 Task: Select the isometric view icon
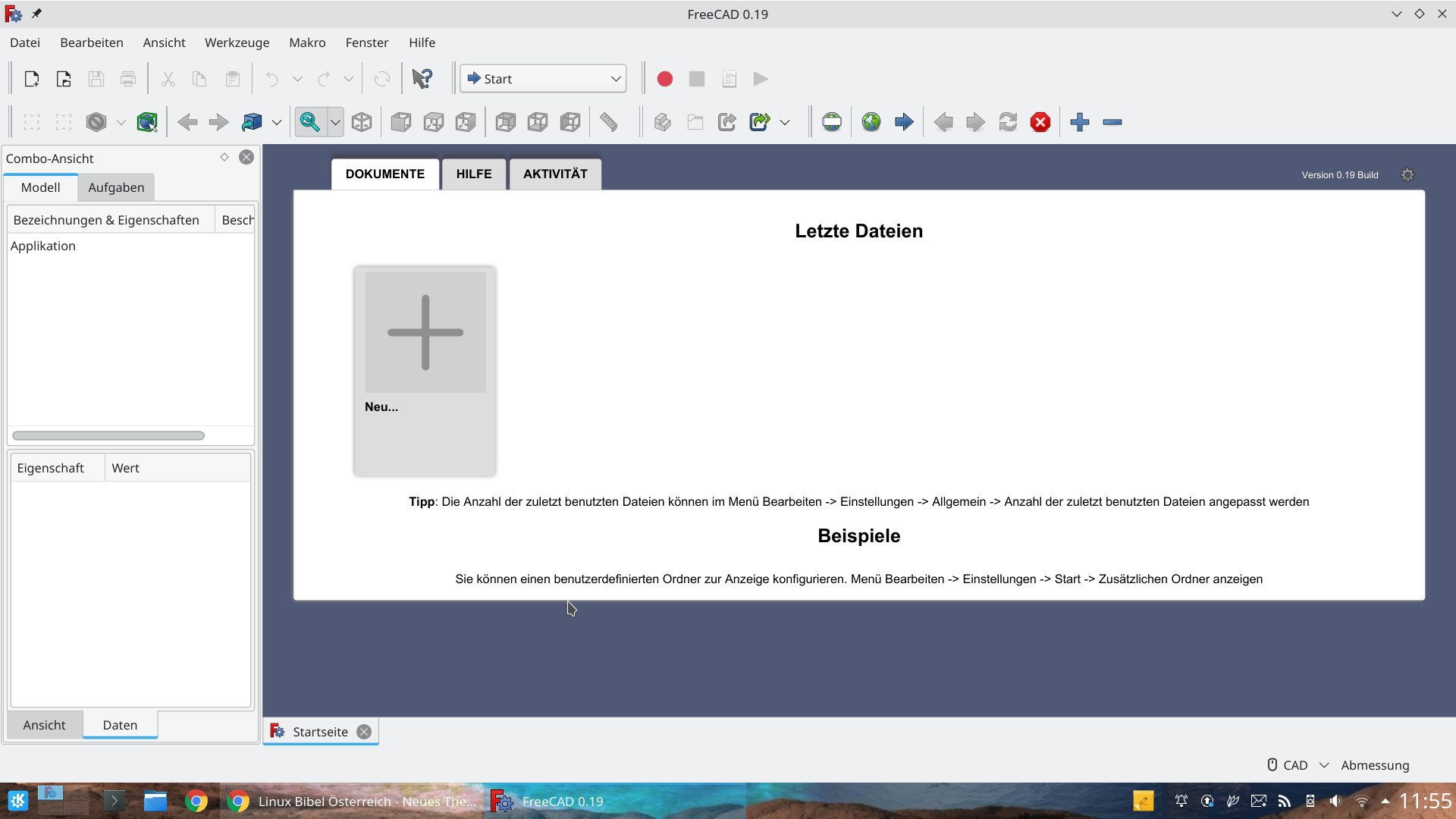point(362,121)
